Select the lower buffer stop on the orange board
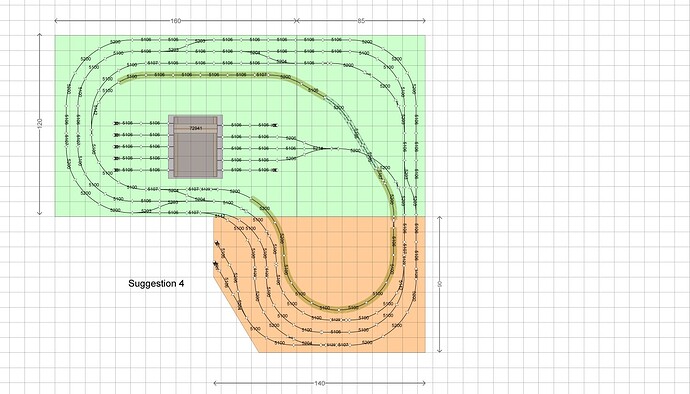 215,264
